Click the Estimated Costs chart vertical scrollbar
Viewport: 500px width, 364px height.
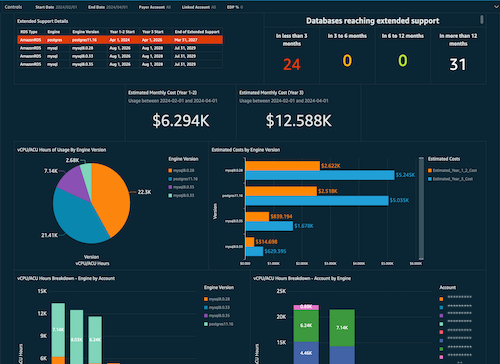click(x=421, y=208)
